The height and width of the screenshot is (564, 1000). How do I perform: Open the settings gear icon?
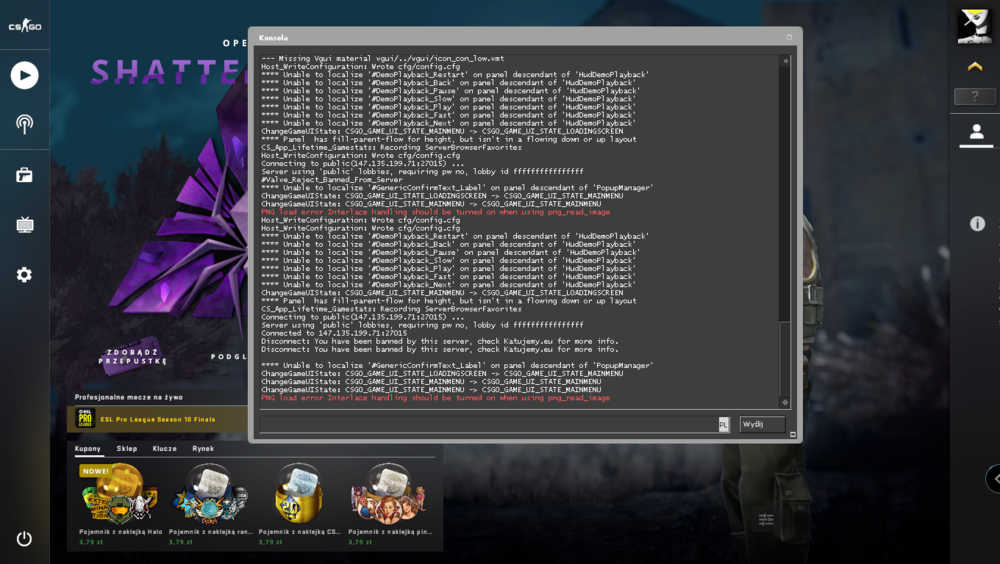[x=24, y=275]
